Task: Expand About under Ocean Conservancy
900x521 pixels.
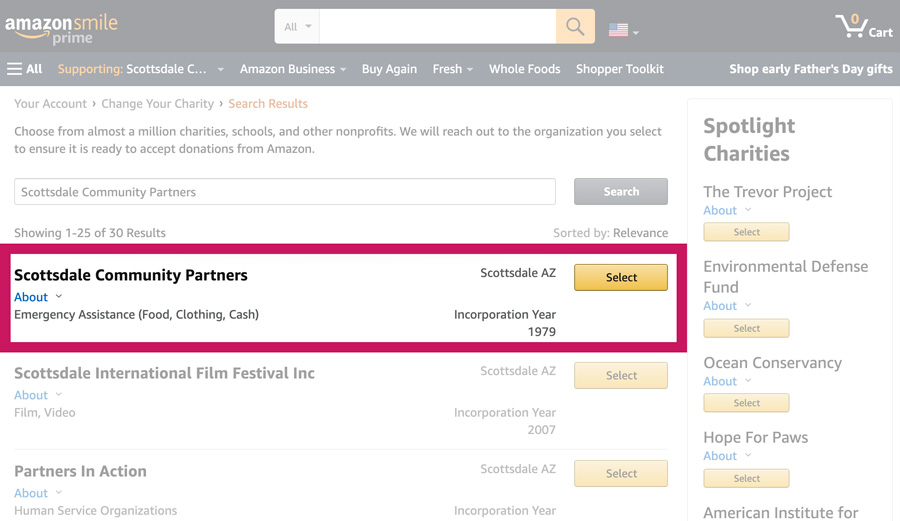Action: [x=727, y=382]
